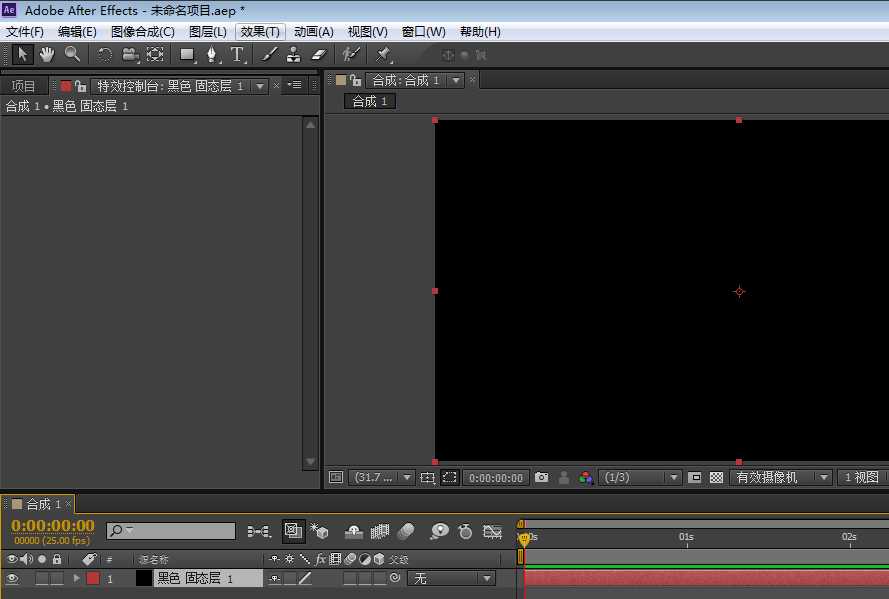Activate the Brush tool
889x599 pixels.
click(x=269, y=54)
